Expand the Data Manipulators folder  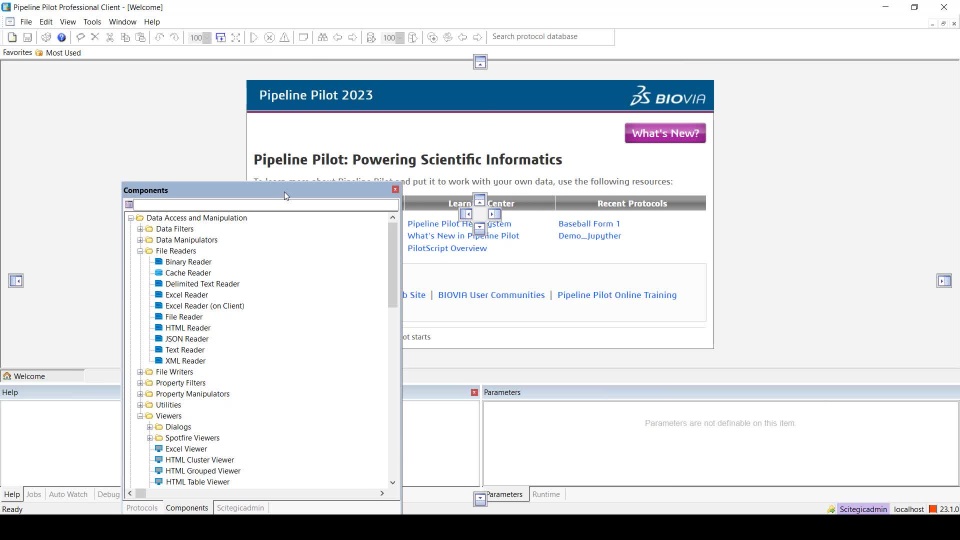[x=140, y=240]
